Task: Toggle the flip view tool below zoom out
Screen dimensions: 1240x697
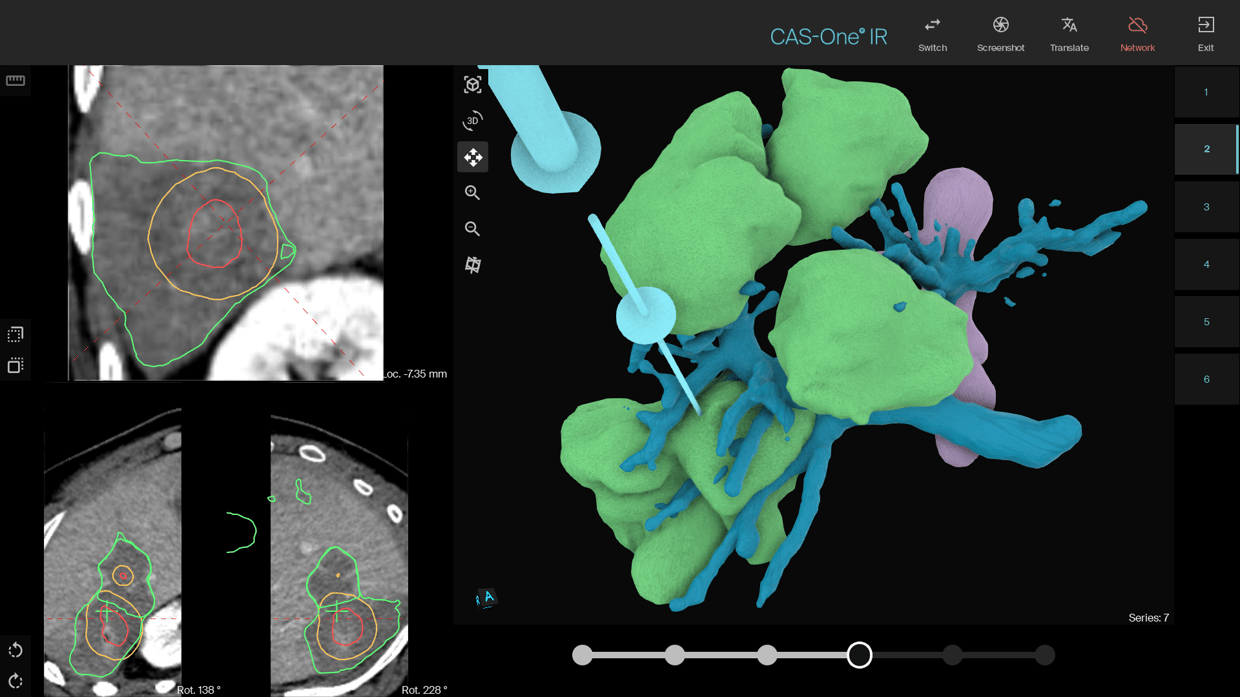Action: [x=473, y=265]
